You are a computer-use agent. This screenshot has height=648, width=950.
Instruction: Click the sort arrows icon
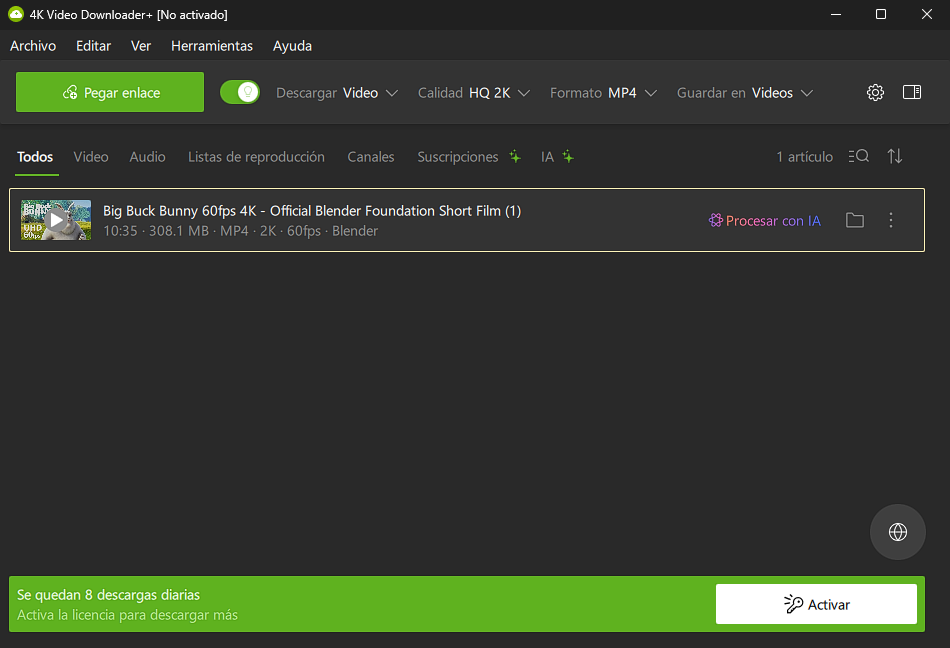tap(895, 156)
